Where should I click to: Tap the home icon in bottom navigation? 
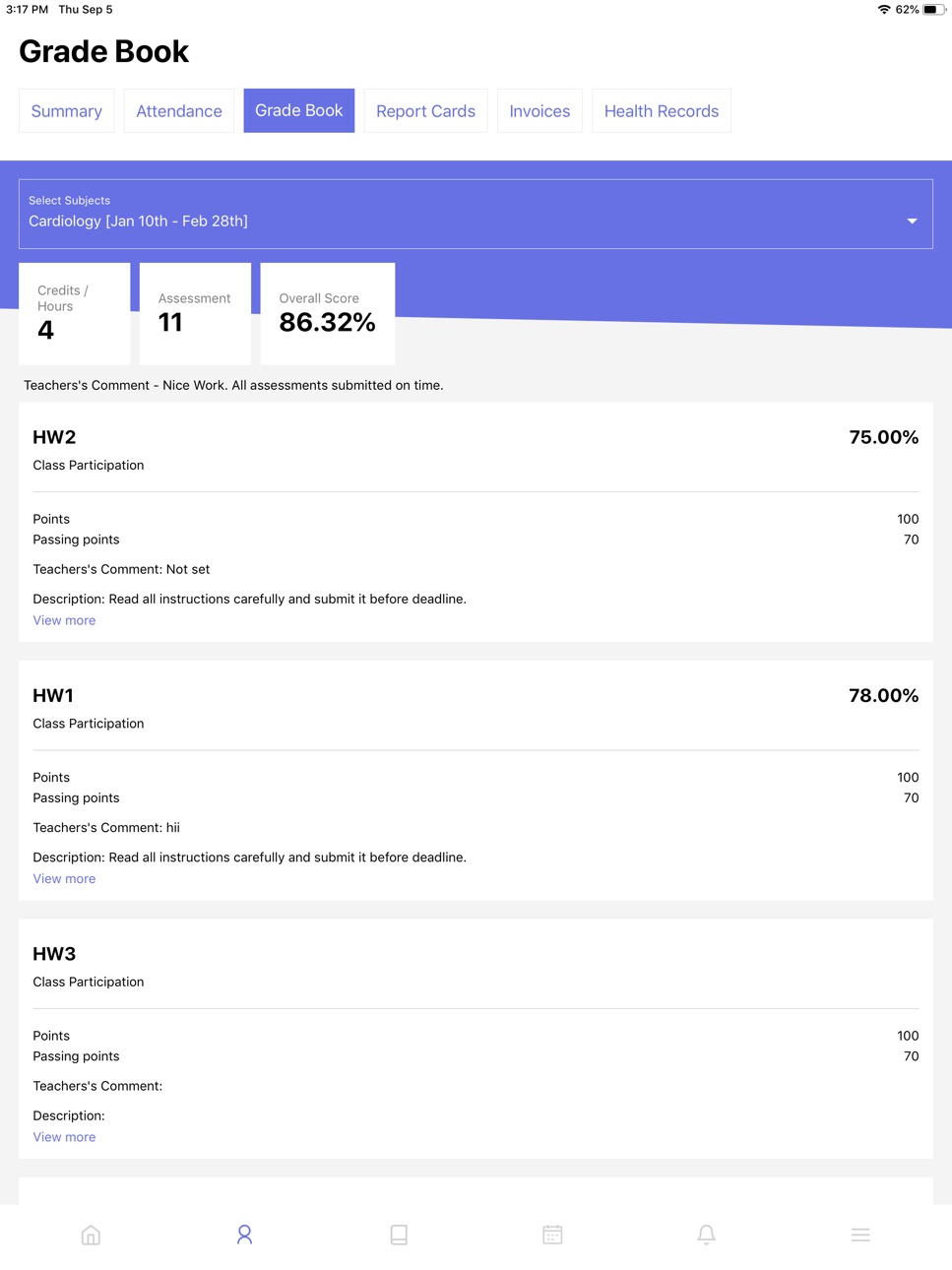coord(91,1235)
